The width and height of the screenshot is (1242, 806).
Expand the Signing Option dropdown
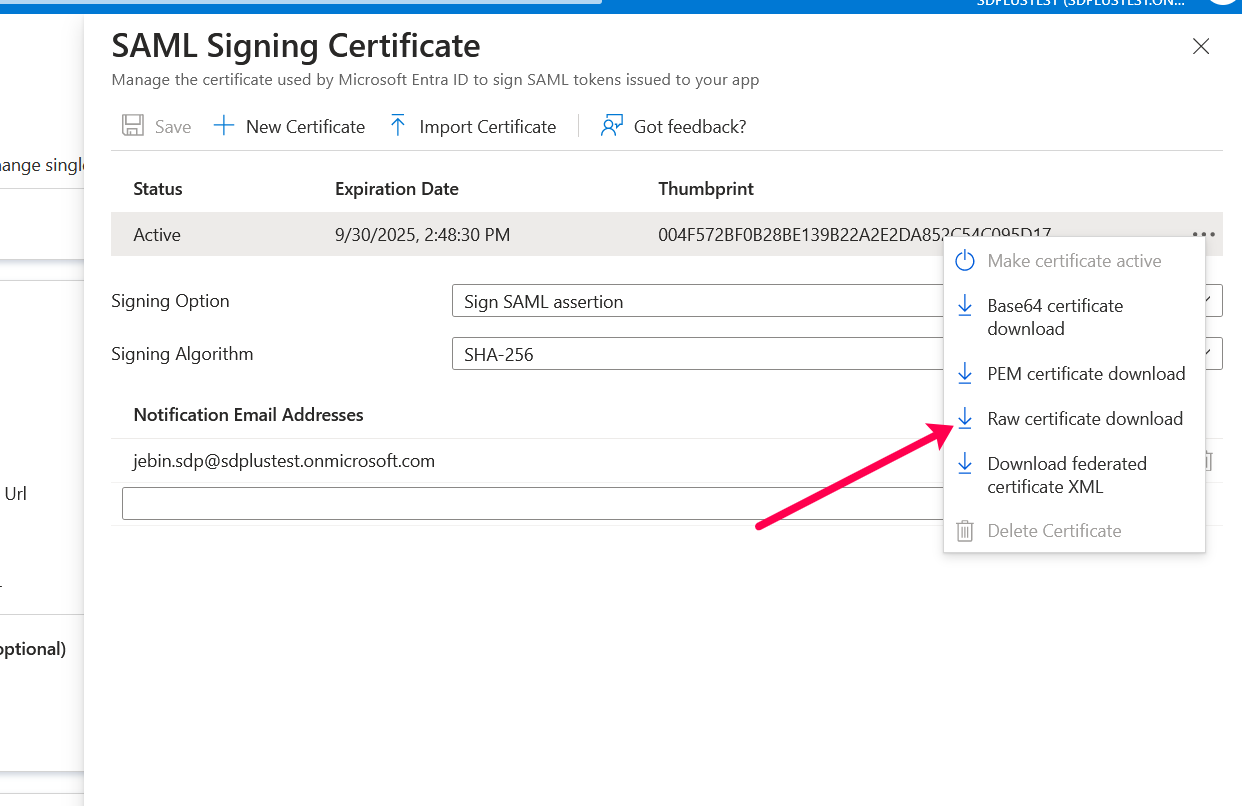pos(700,301)
